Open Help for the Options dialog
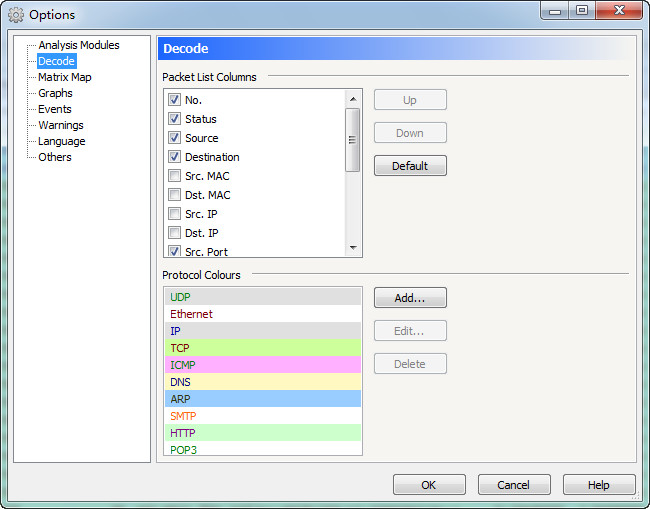The height and width of the screenshot is (509, 650). click(598, 485)
